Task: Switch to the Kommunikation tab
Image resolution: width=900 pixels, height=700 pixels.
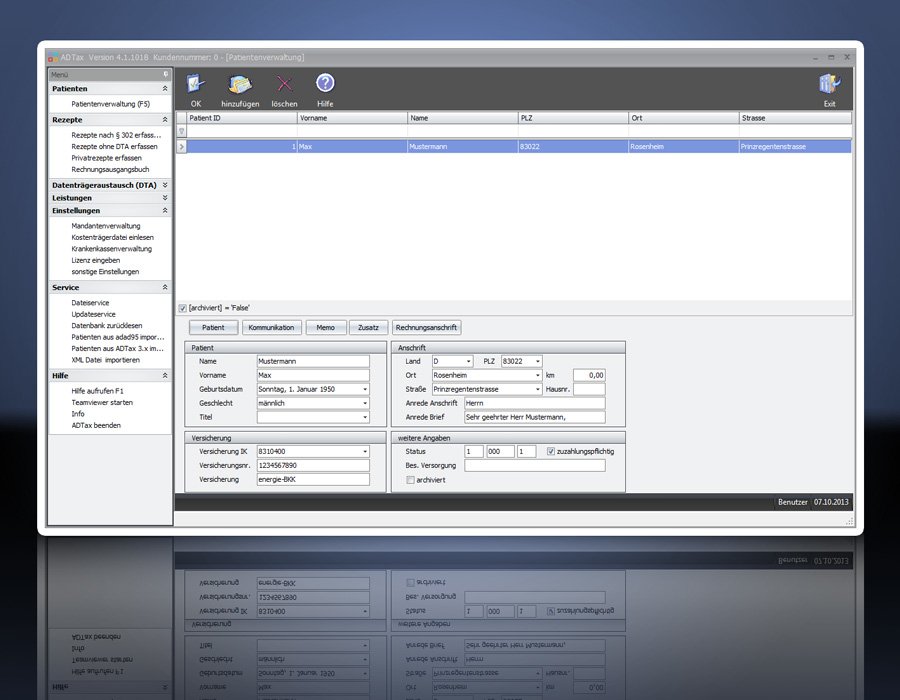Action: [271, 327]
